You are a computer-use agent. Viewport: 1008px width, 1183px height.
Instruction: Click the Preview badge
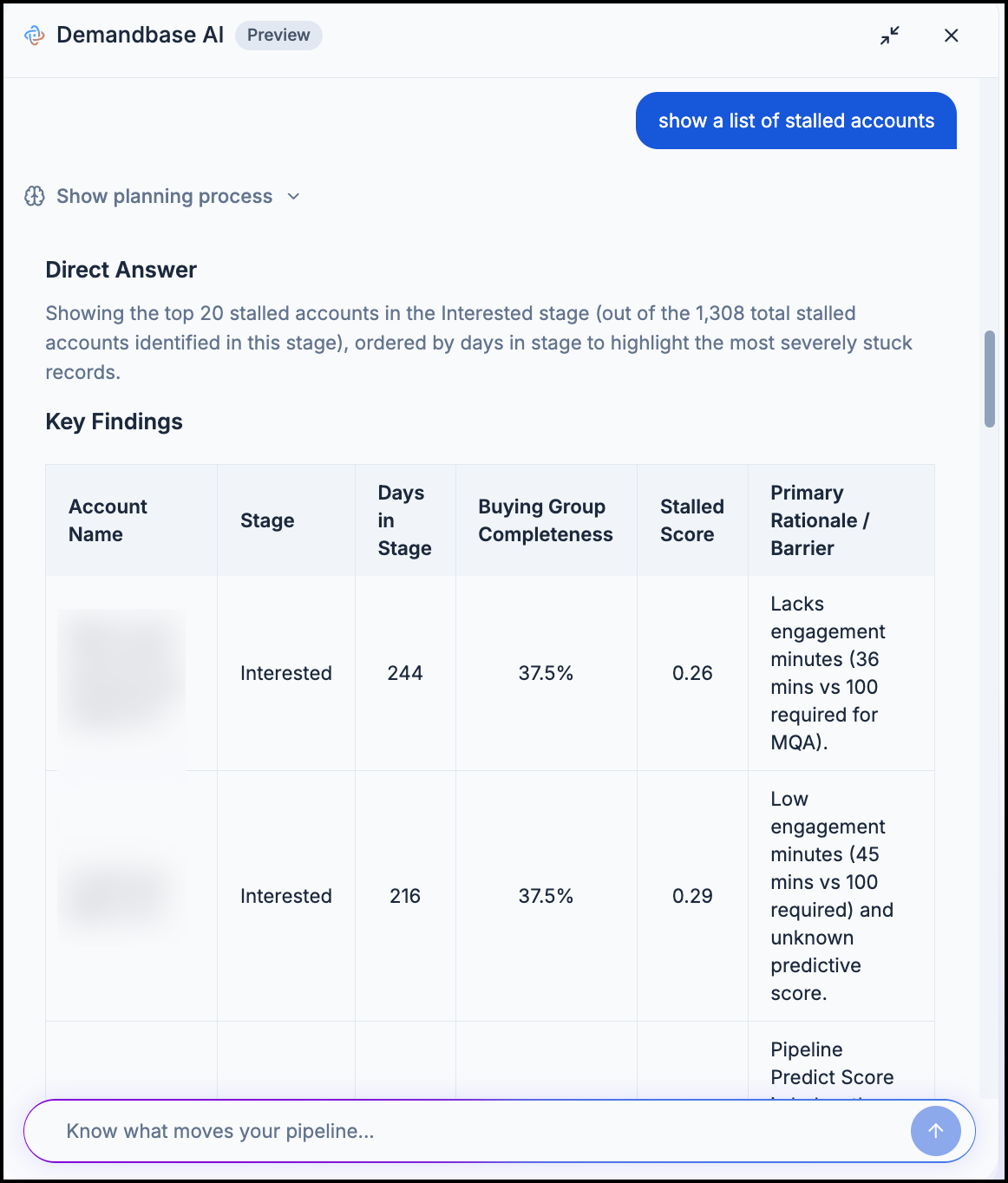click(278, 36)
